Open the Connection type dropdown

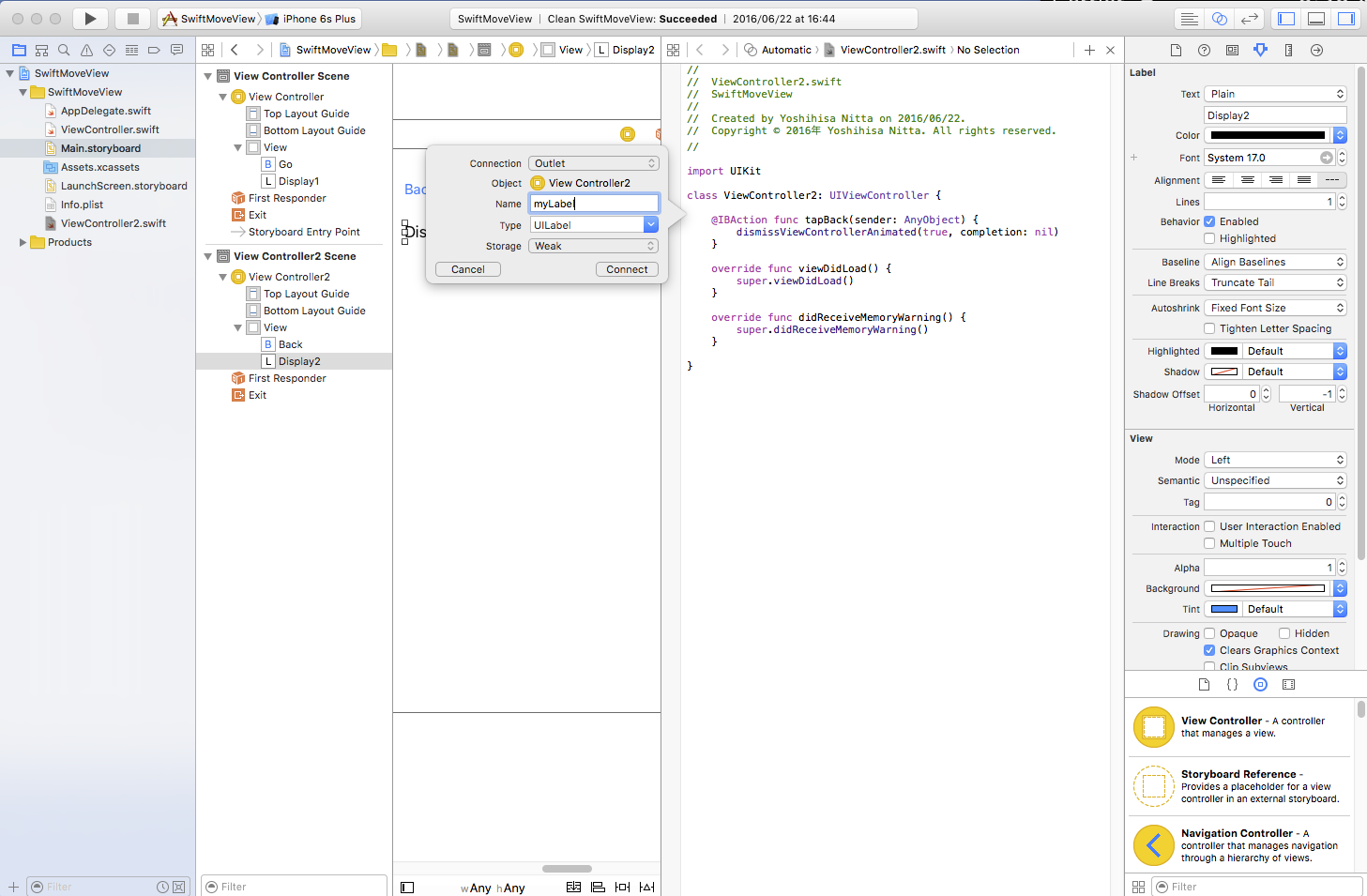point(593,163)
